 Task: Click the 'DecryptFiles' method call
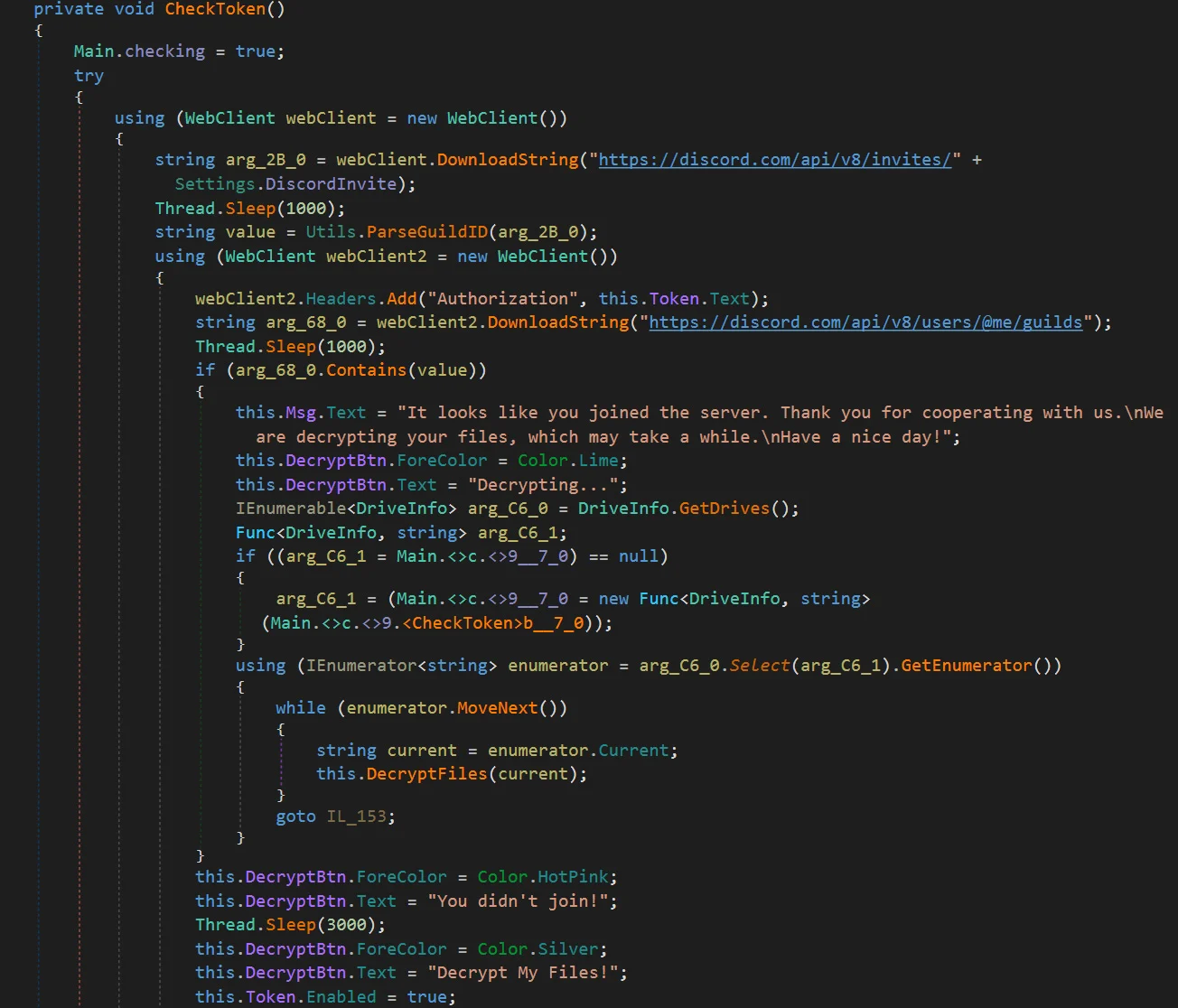point(427,774)
